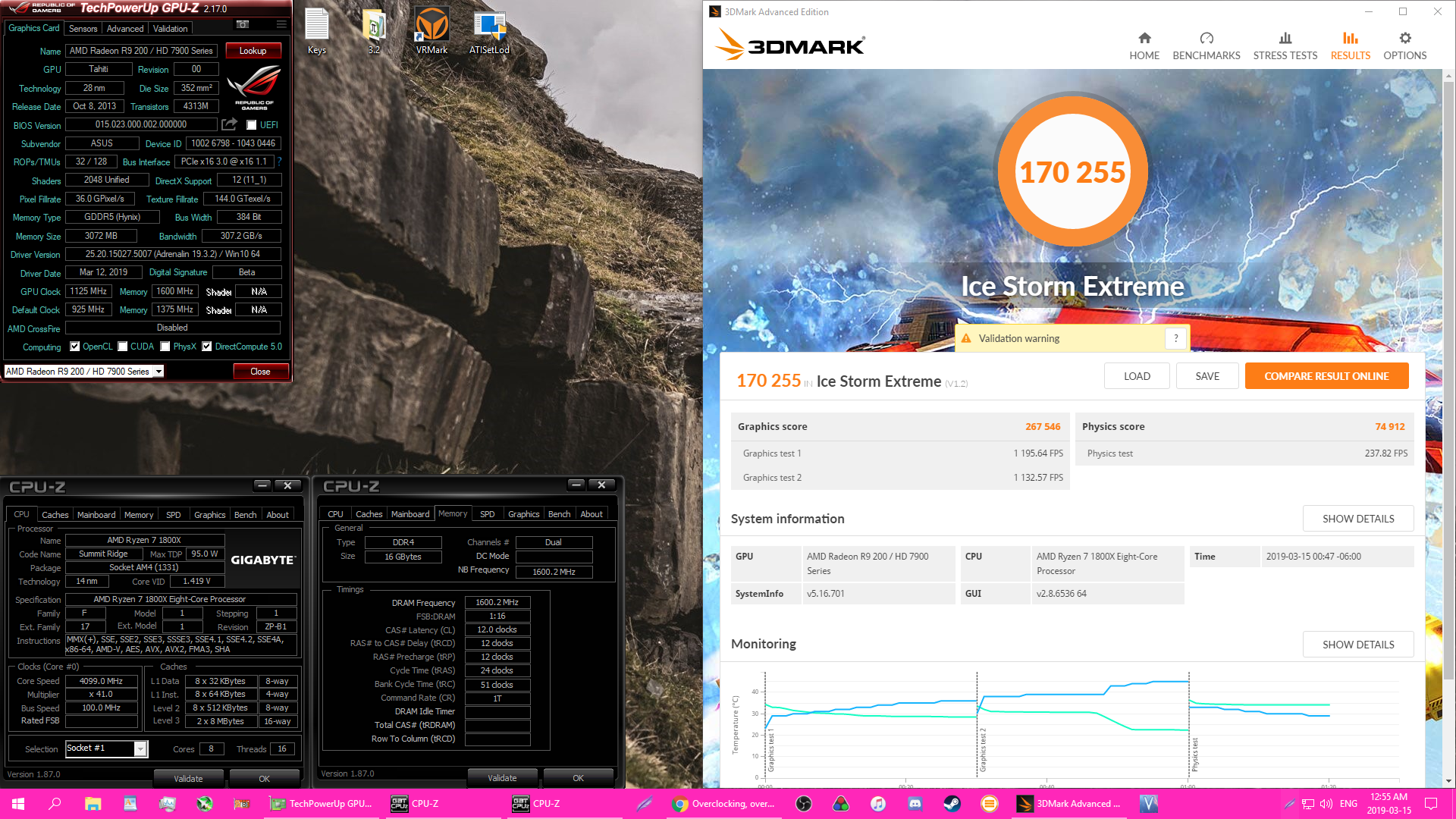Go to 3DMark Benchmarks section
The image size is (1456, 819).
pyautogui.click(x=1207, y=45)
